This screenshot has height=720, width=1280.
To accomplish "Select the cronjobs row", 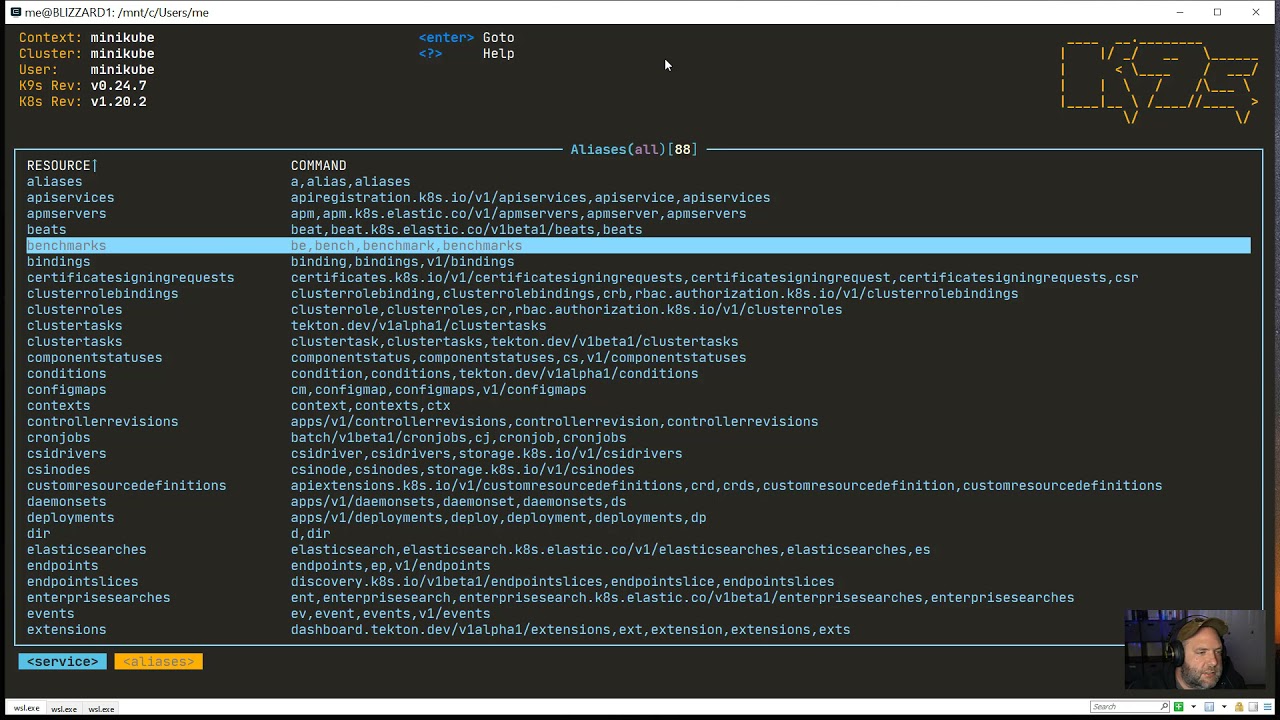I will pyautogui.click(x=638, y=437).
